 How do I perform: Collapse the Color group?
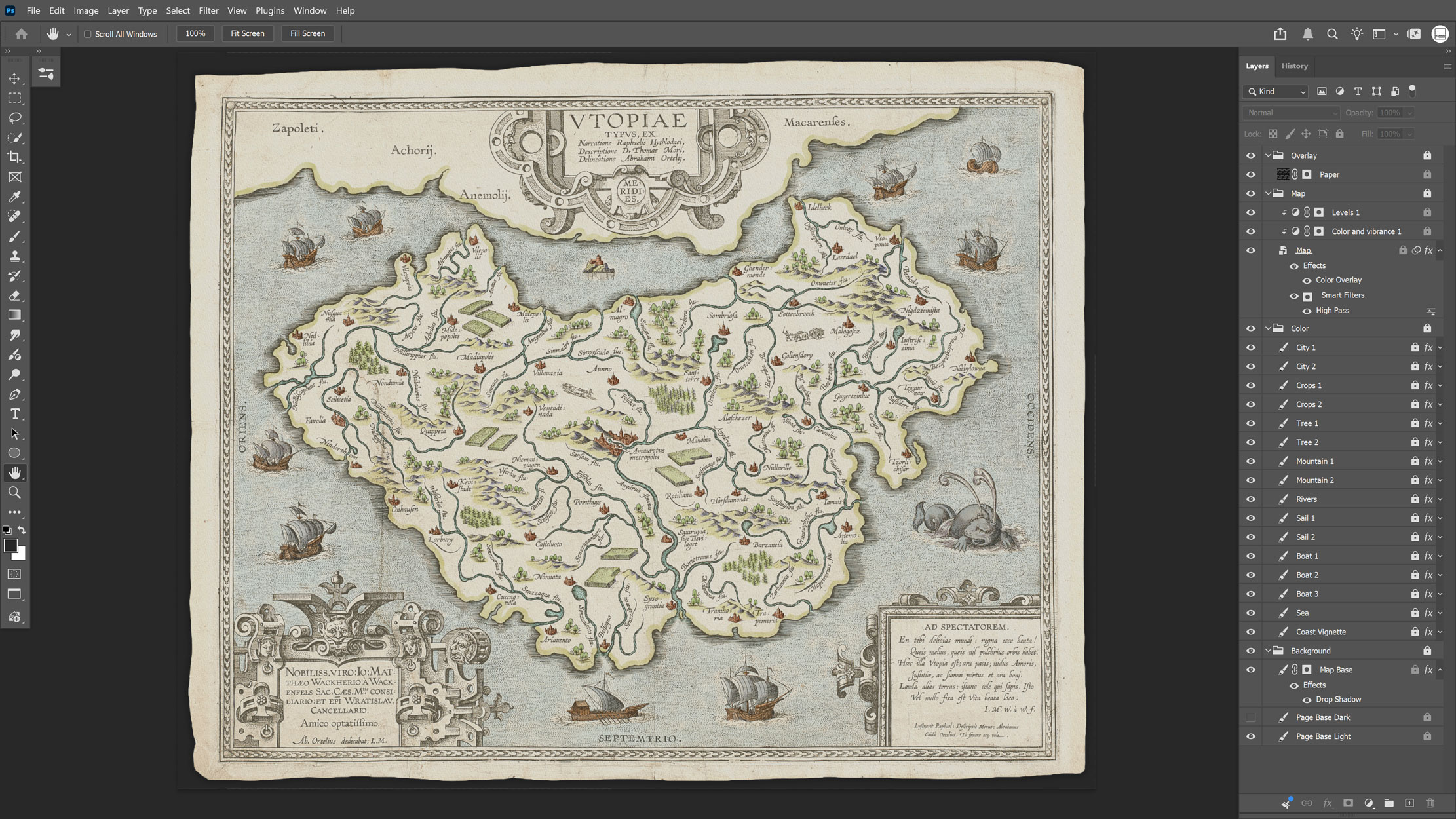coord(1268,329)
